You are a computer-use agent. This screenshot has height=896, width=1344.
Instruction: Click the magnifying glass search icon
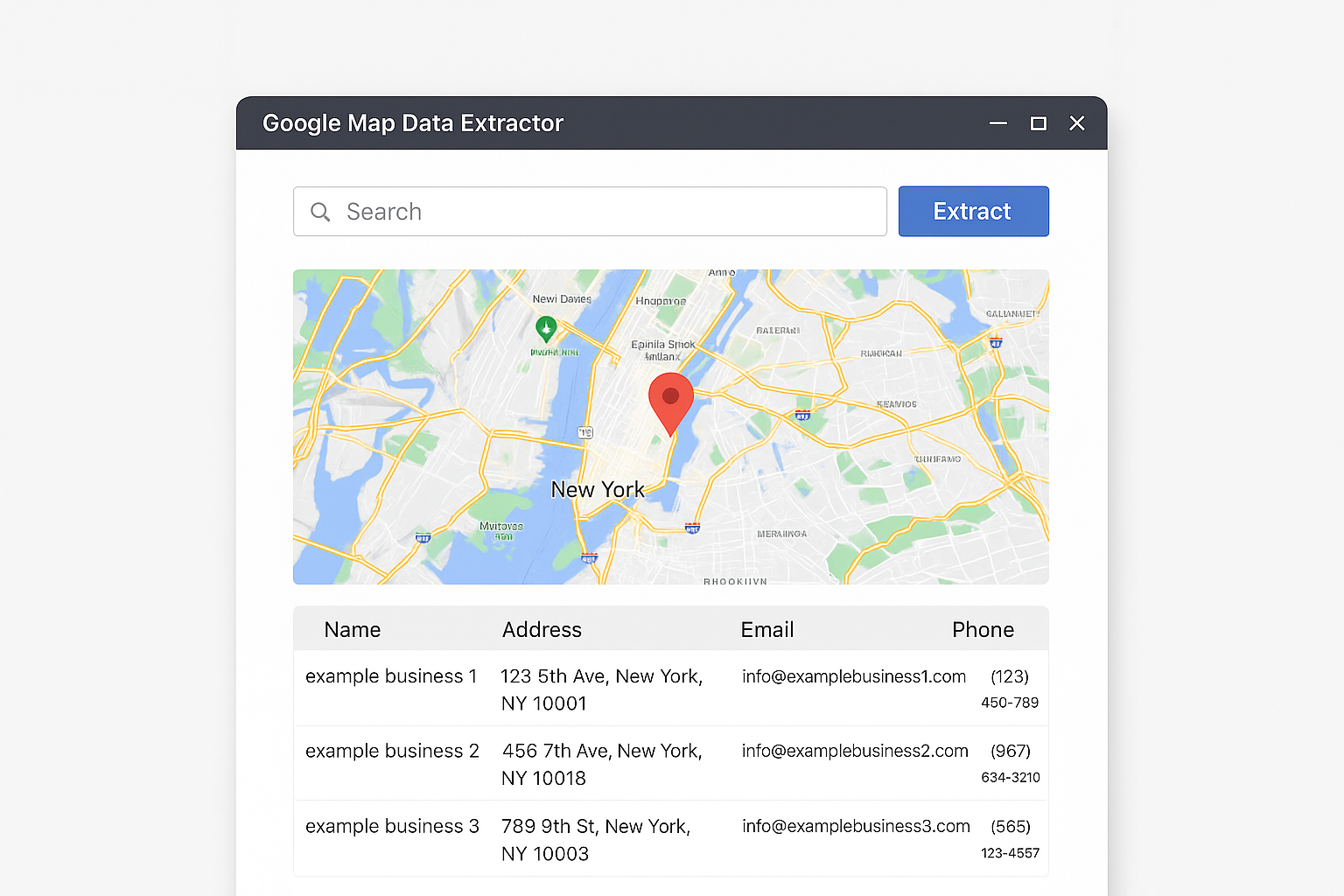[x=320, y=212]
